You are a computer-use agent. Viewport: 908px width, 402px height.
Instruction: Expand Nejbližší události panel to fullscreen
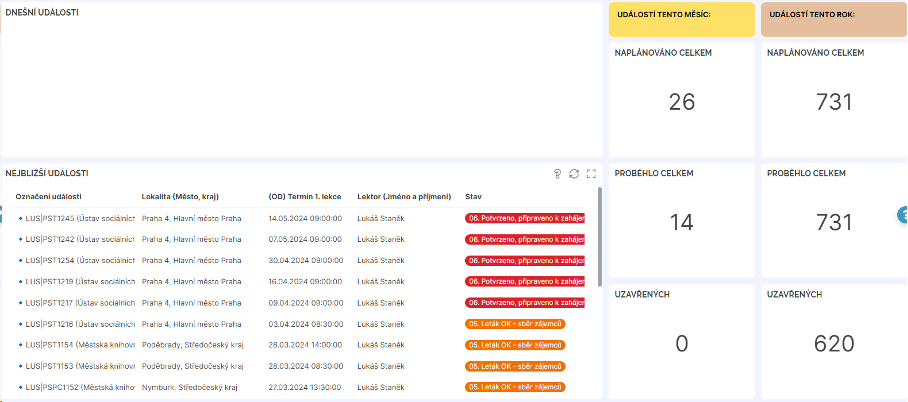[x=591, y=174]
